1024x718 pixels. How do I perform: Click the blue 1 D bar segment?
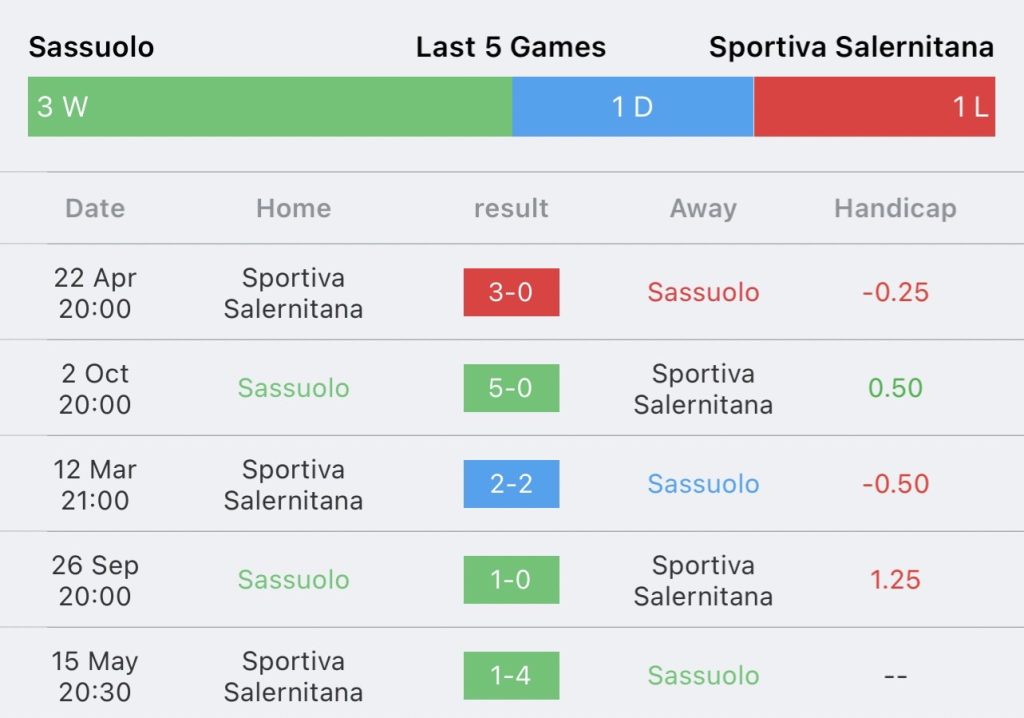click(x=633, y=106)
